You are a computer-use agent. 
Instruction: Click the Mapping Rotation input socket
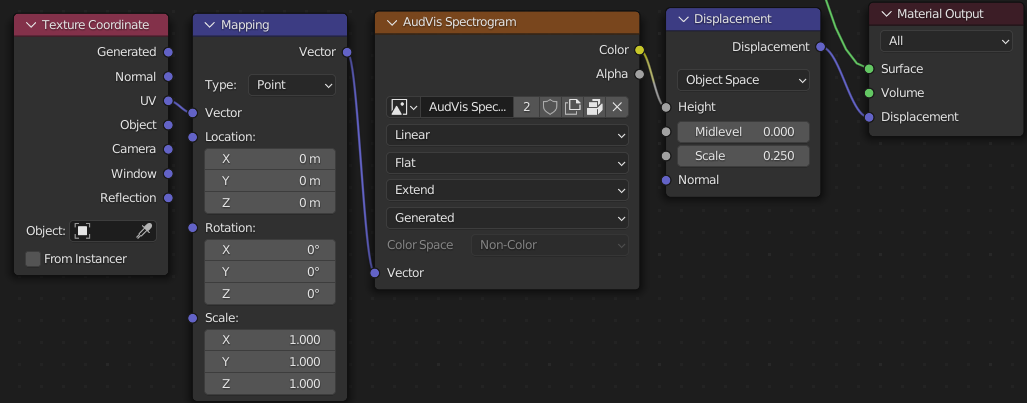(x=193, y=227)
